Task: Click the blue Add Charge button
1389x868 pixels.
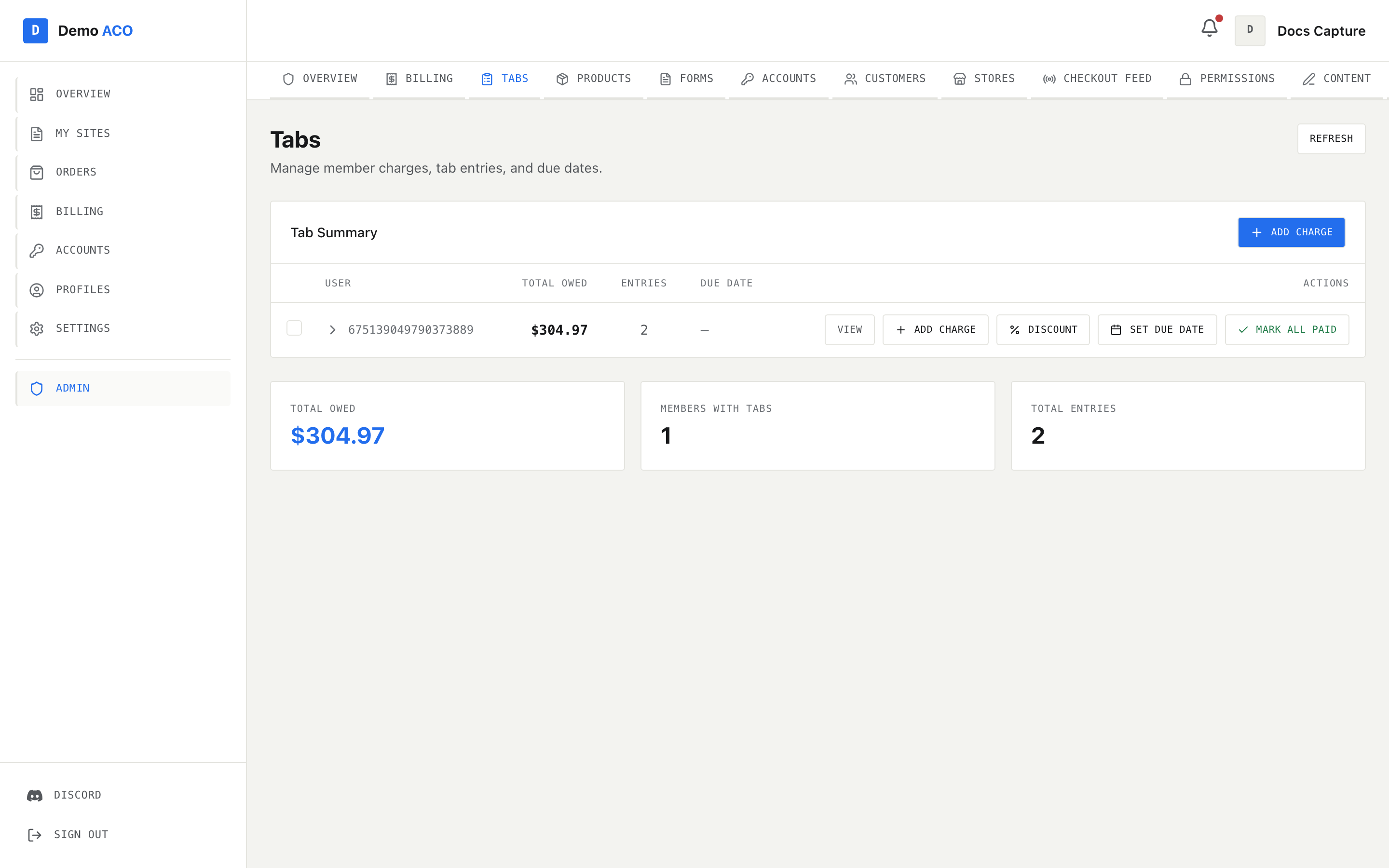Action: point(1291,232)
